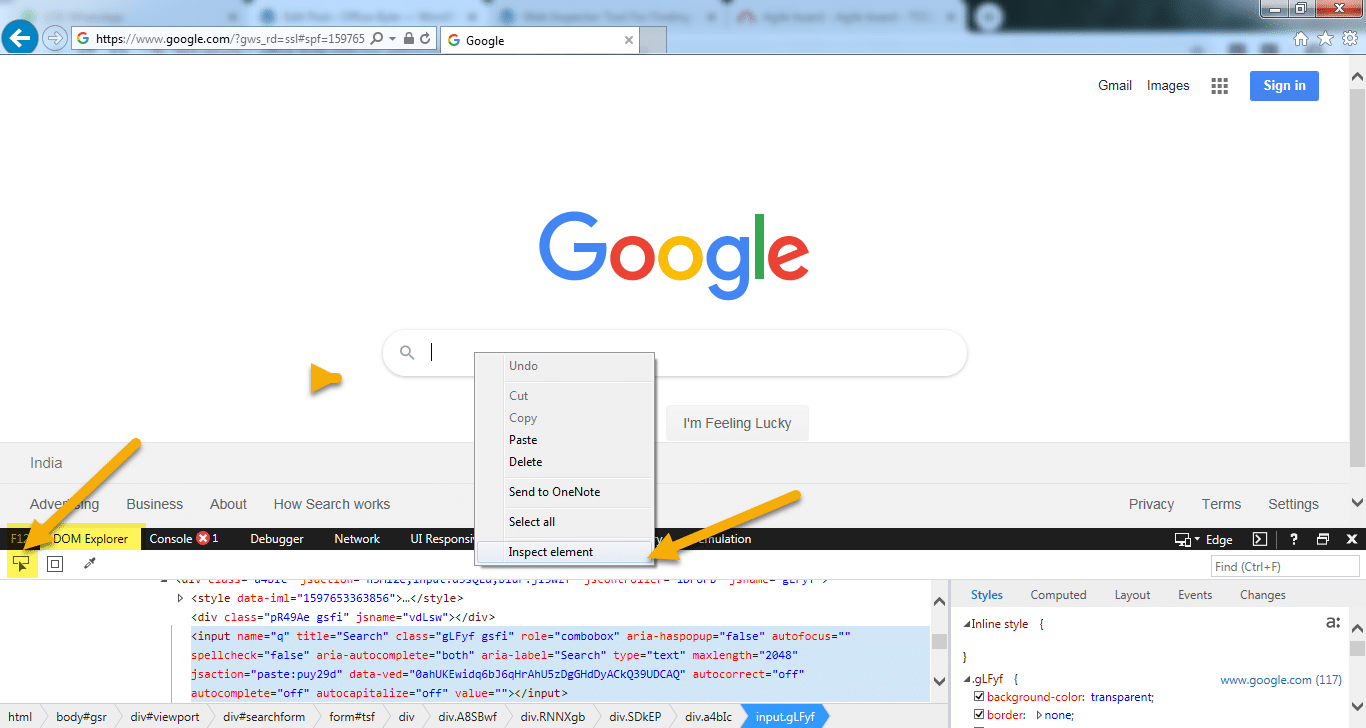Screen dimensions: 1366x728
Task: Open the browser Tools gear icon
Action: (x=1350, y=39)
